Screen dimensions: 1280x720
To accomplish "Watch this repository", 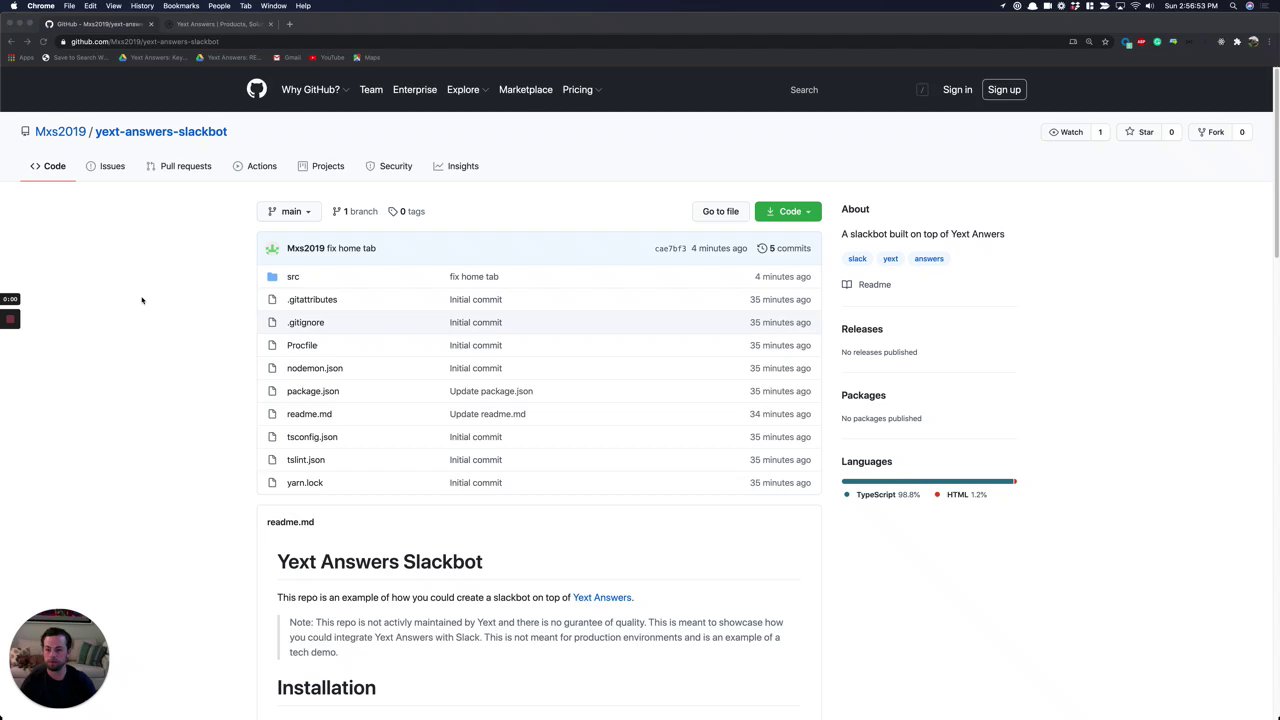I will (1066, 132).
